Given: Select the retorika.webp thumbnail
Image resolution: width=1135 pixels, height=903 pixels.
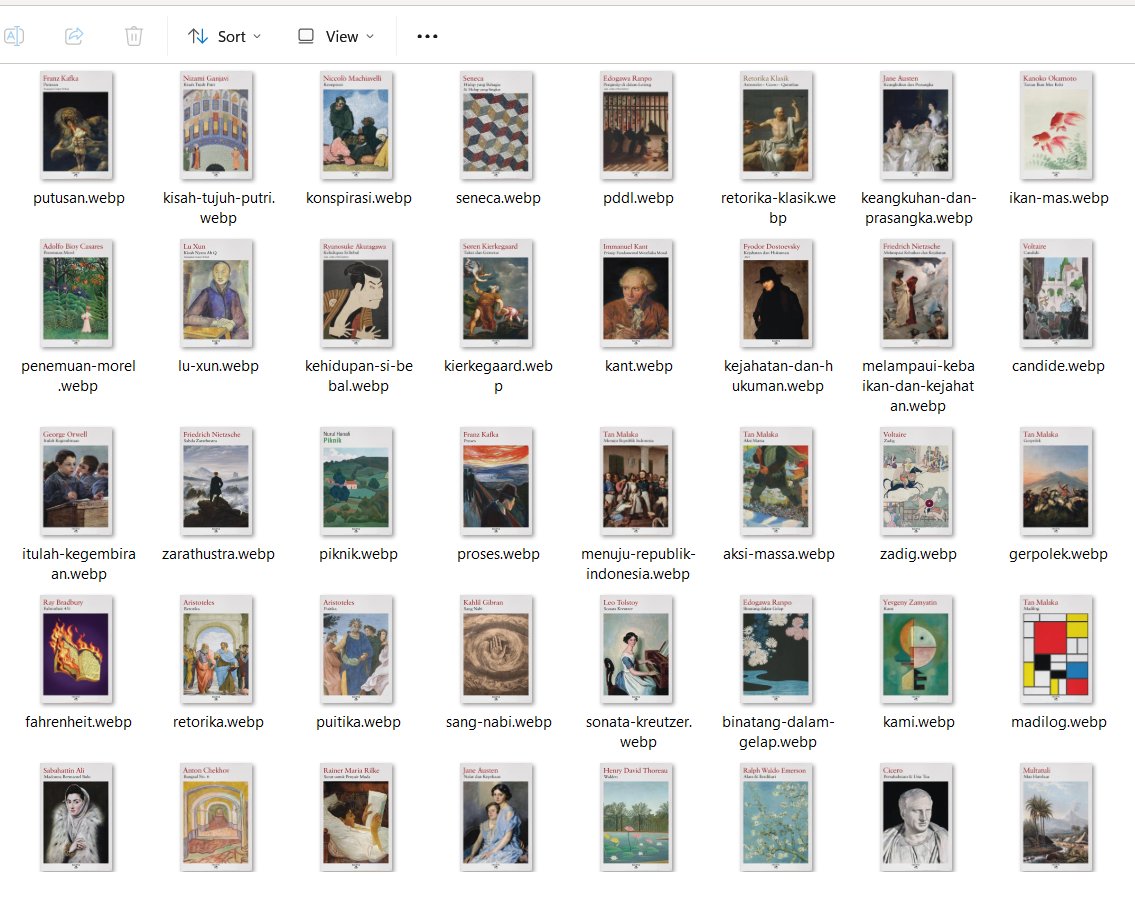Looking at the screenshot, I should pos(218,650).
